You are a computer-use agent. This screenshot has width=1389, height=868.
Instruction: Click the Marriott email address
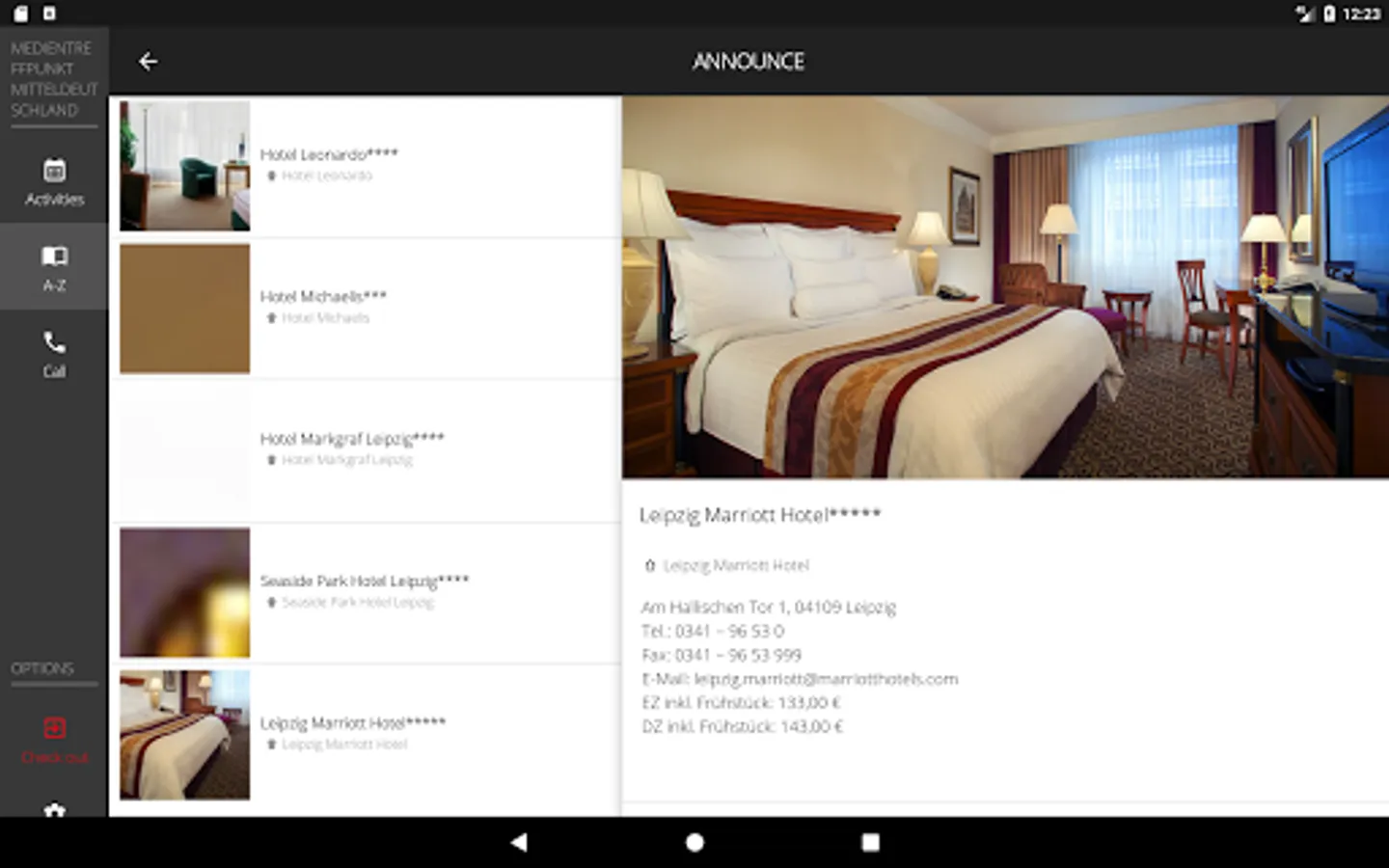(826, 679)
